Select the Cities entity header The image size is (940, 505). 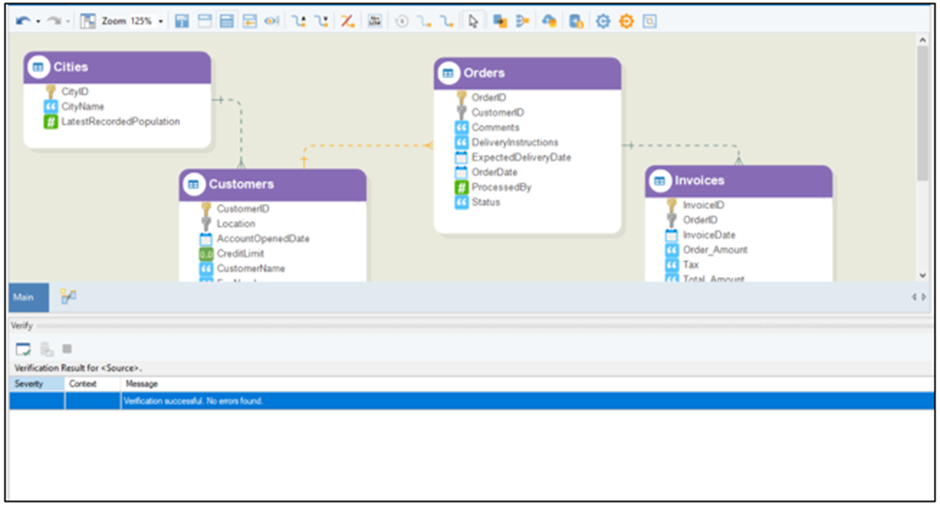point(117,67)
